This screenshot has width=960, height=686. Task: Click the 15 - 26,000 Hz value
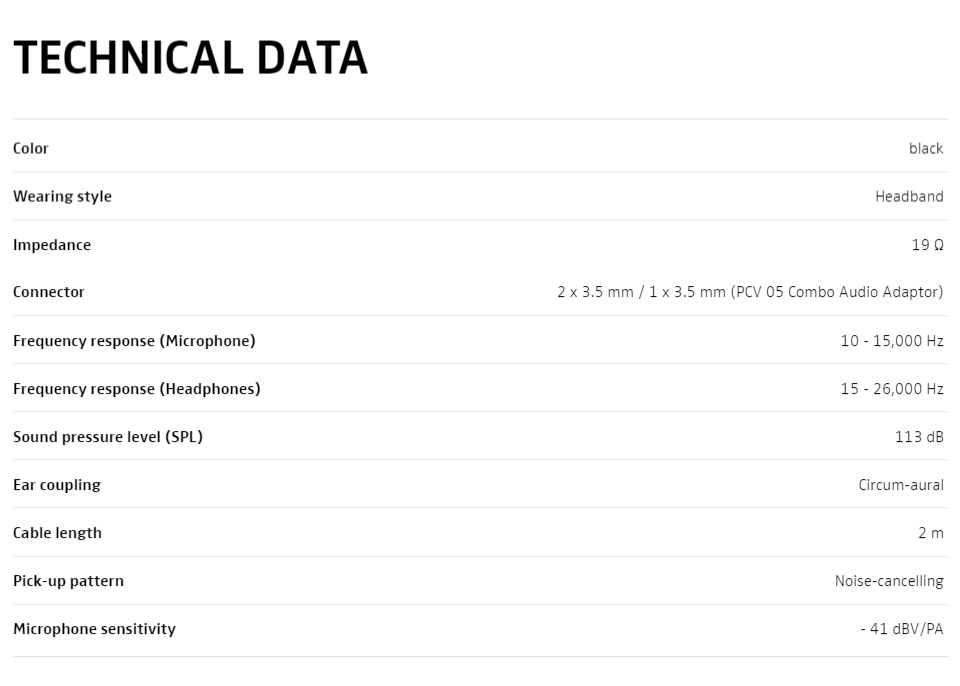(x=892, y=389)
